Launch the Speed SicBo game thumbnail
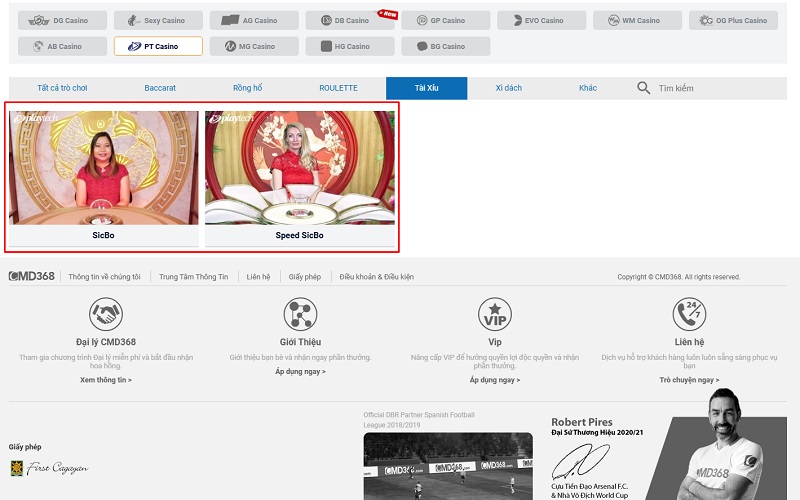 pos(299,168)
